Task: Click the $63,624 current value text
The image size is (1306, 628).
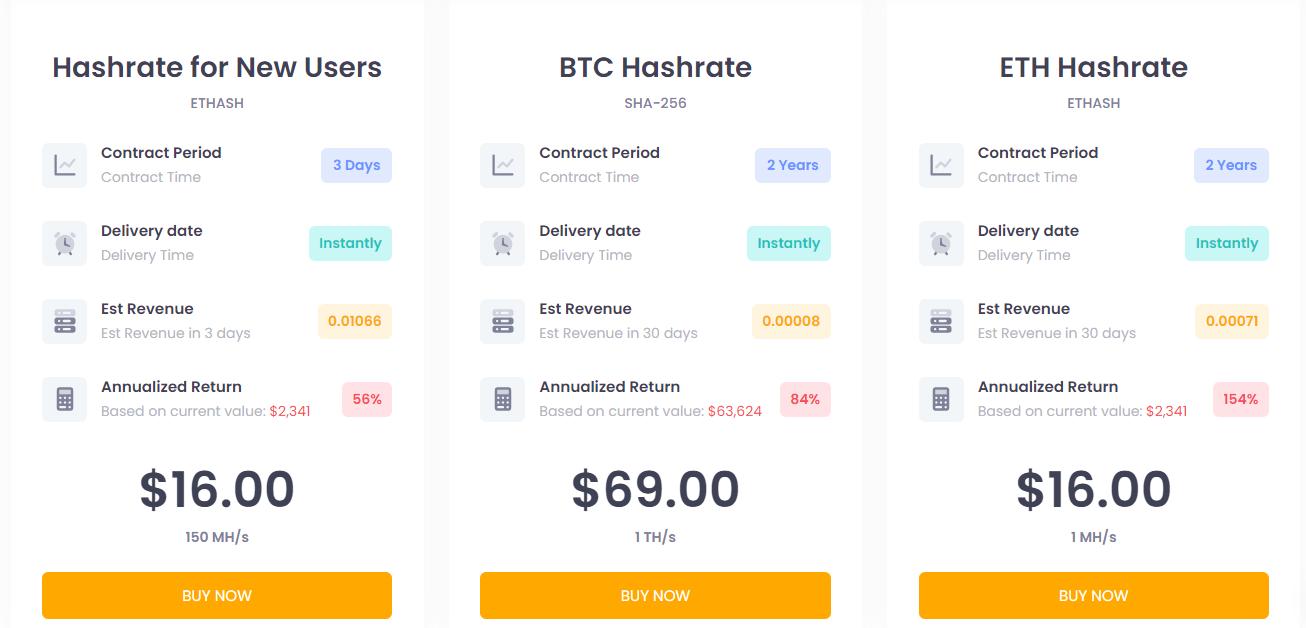Action: pyautogui.click(x=735, y=411)
